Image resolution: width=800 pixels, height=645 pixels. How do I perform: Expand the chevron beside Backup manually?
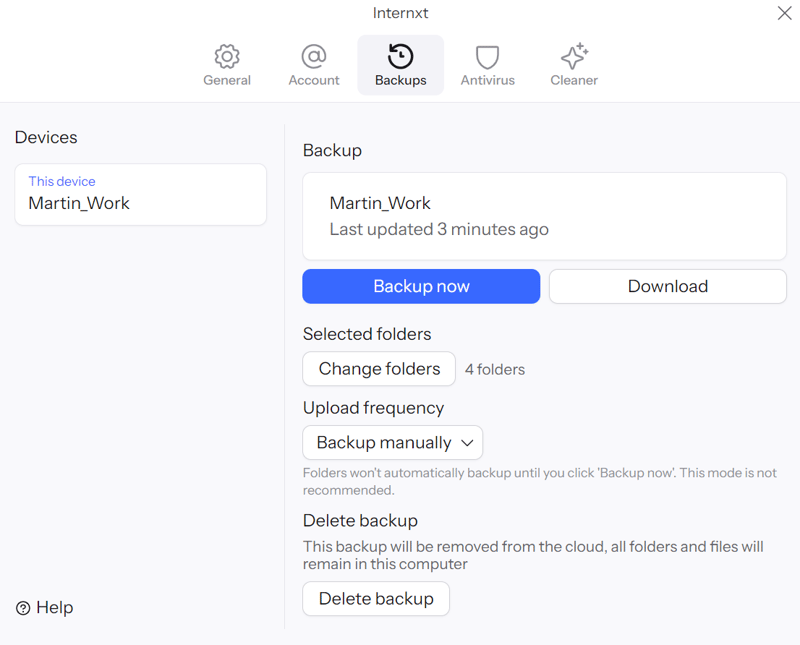[467, 442]
